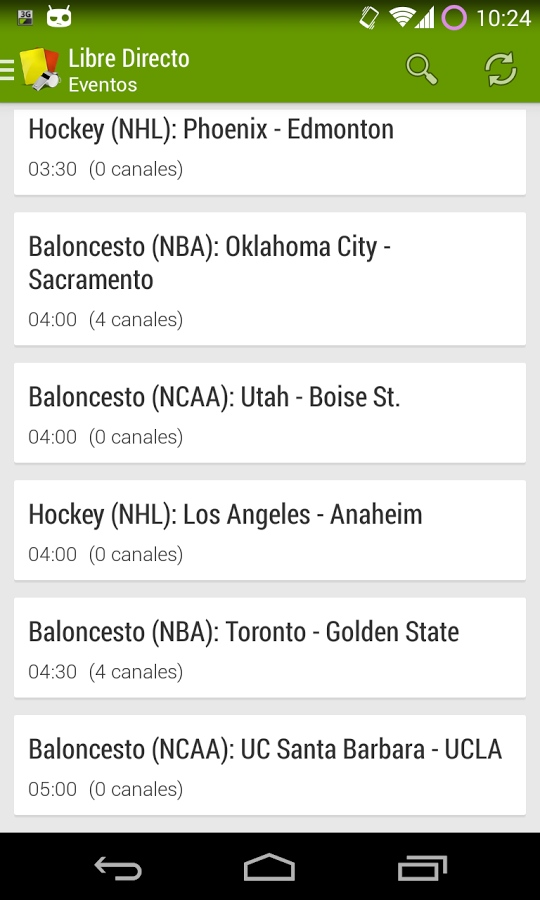The height and width of the screenshot is (900, 540).
Task: Tap the refresh events icon
Action: 500,69
